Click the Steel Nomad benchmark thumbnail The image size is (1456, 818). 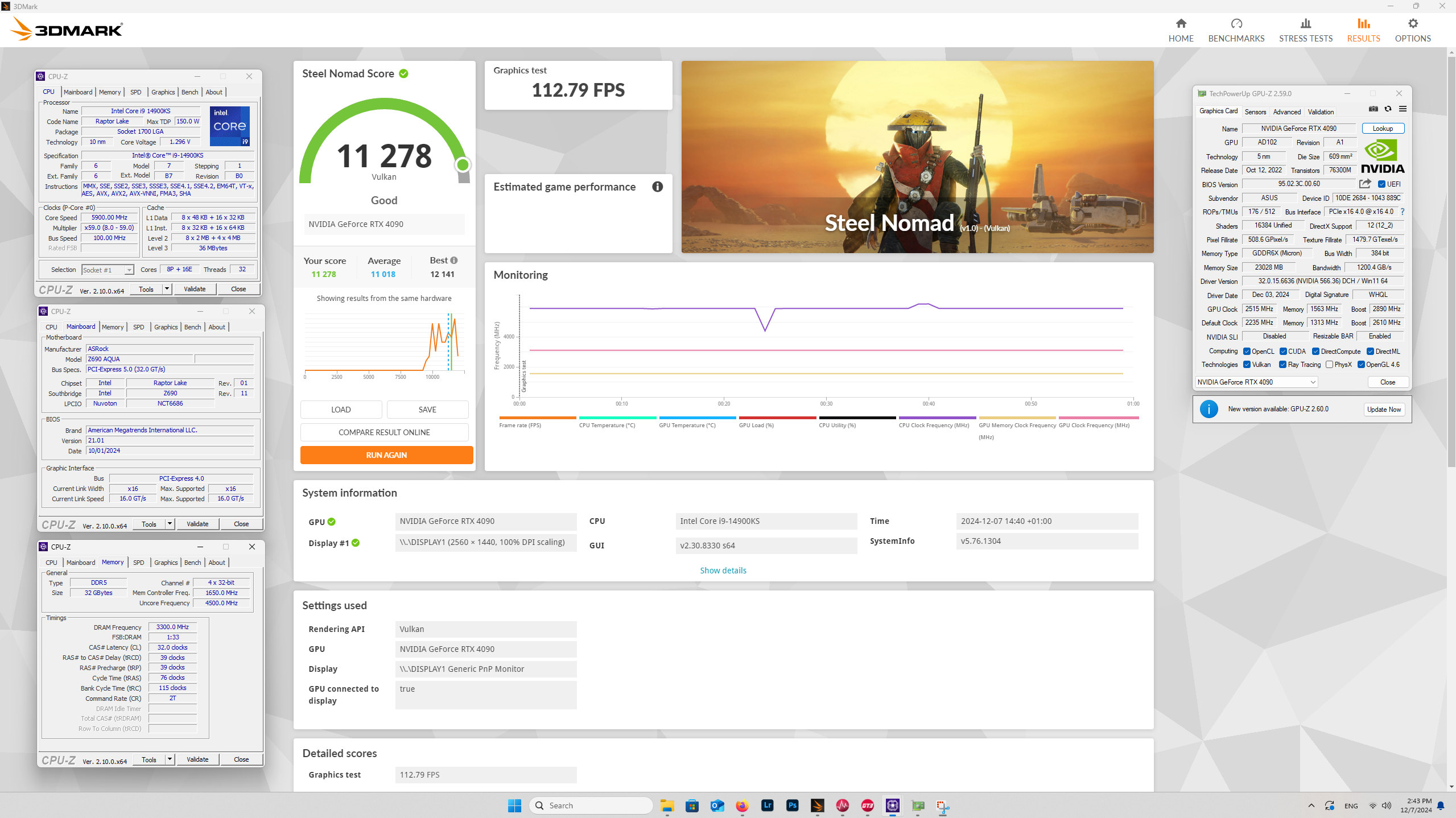tap(917, 157)
